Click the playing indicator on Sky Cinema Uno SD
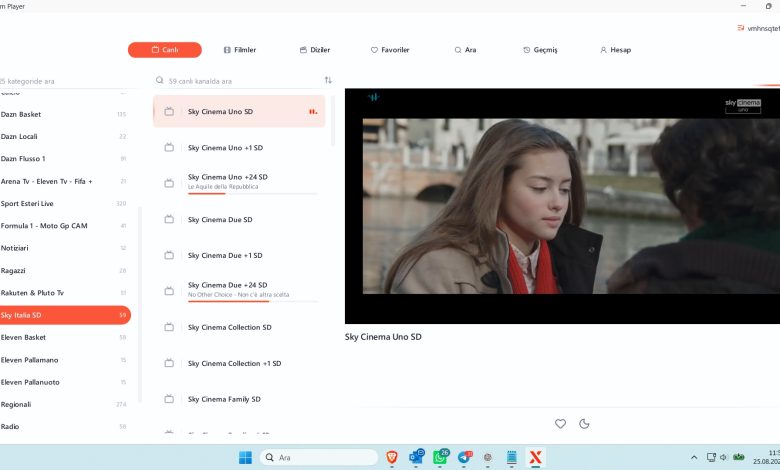 click(x=313, y=111)
